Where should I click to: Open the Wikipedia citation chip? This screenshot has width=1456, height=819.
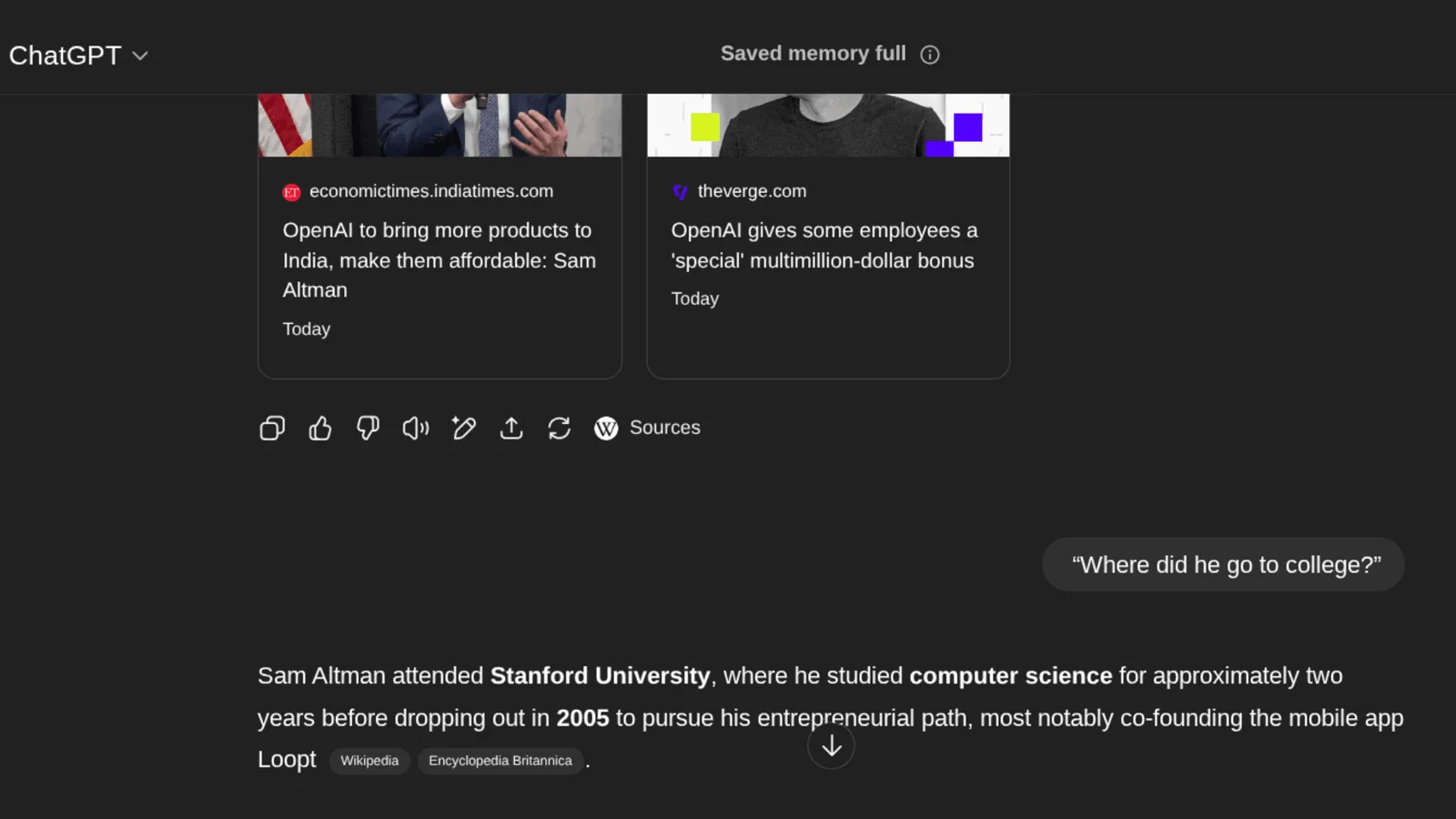[x=369, y=761]
